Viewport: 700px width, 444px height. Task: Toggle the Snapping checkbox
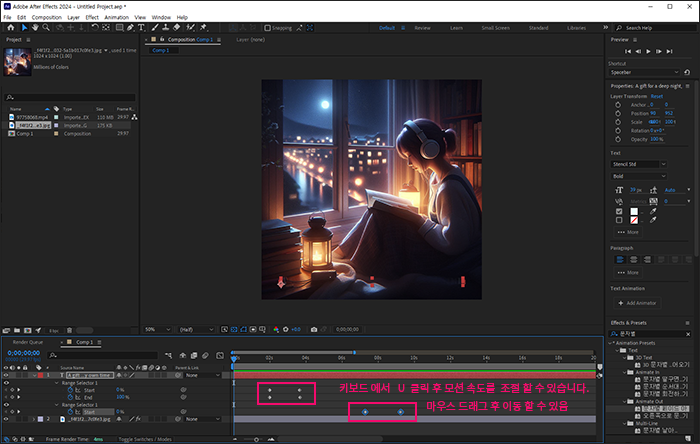click(267, 28)
